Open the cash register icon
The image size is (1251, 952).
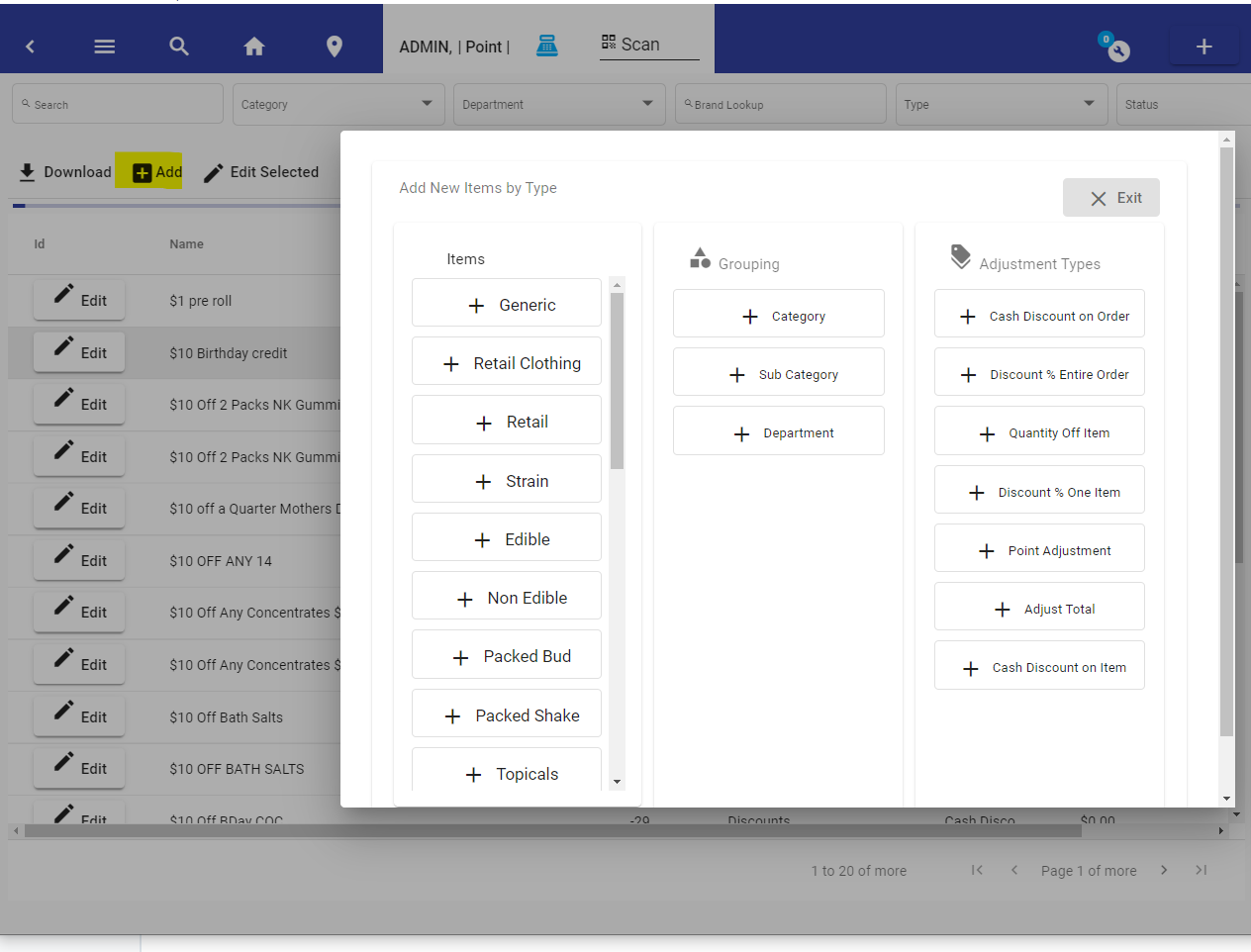547,46
